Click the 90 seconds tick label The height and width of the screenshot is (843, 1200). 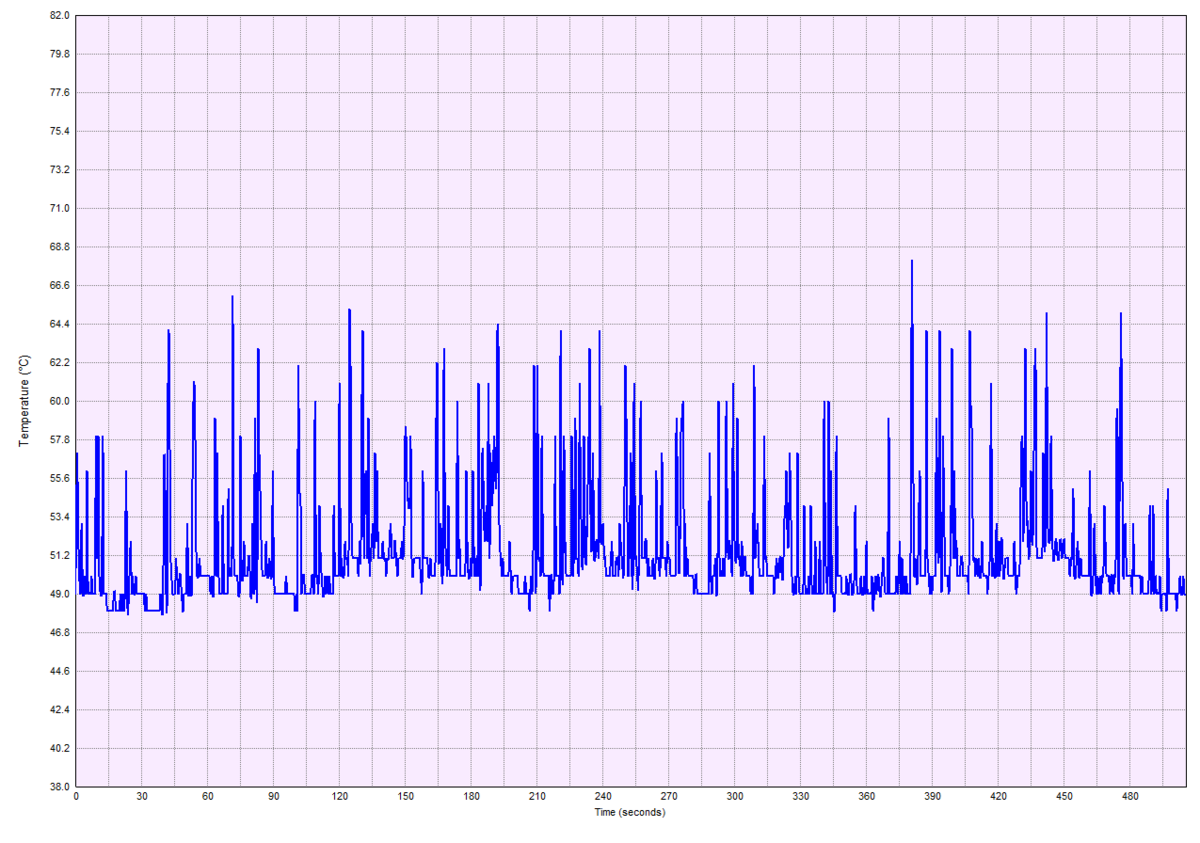point(274,797)
